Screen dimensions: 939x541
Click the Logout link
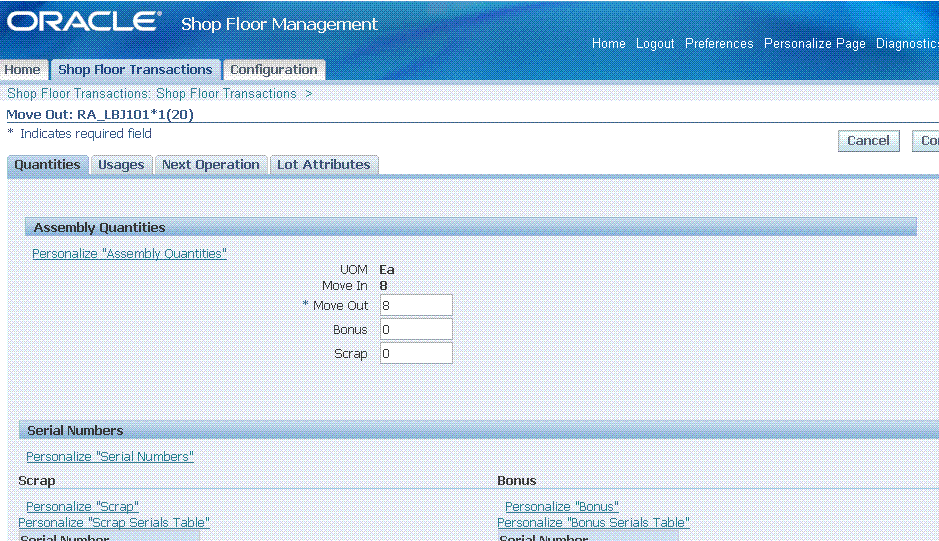click(x=655, y=44)
